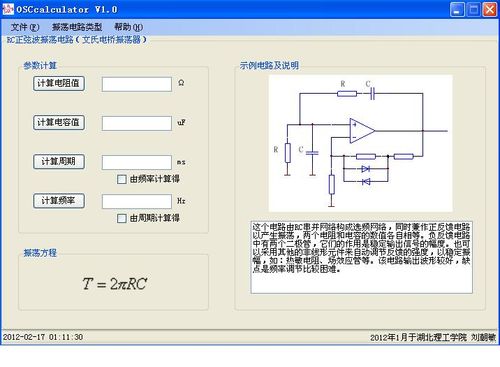Click the 2012年1月于湖北理工学院 author text
Viewport: 500px width, 367px height.
click(x=433, y=337)
